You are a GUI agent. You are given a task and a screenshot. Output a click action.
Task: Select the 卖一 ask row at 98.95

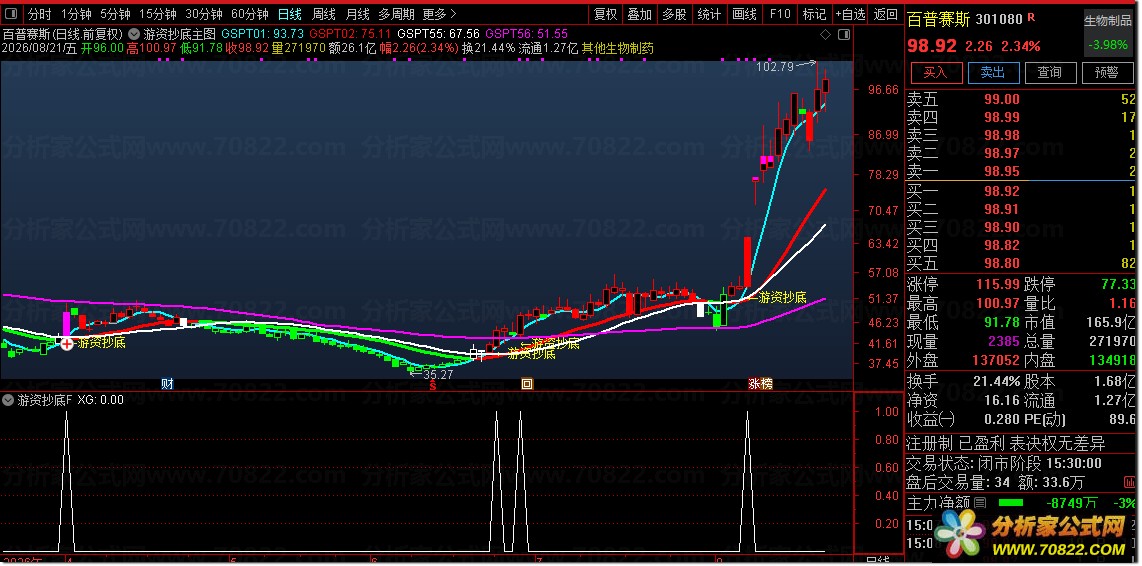1021,171
